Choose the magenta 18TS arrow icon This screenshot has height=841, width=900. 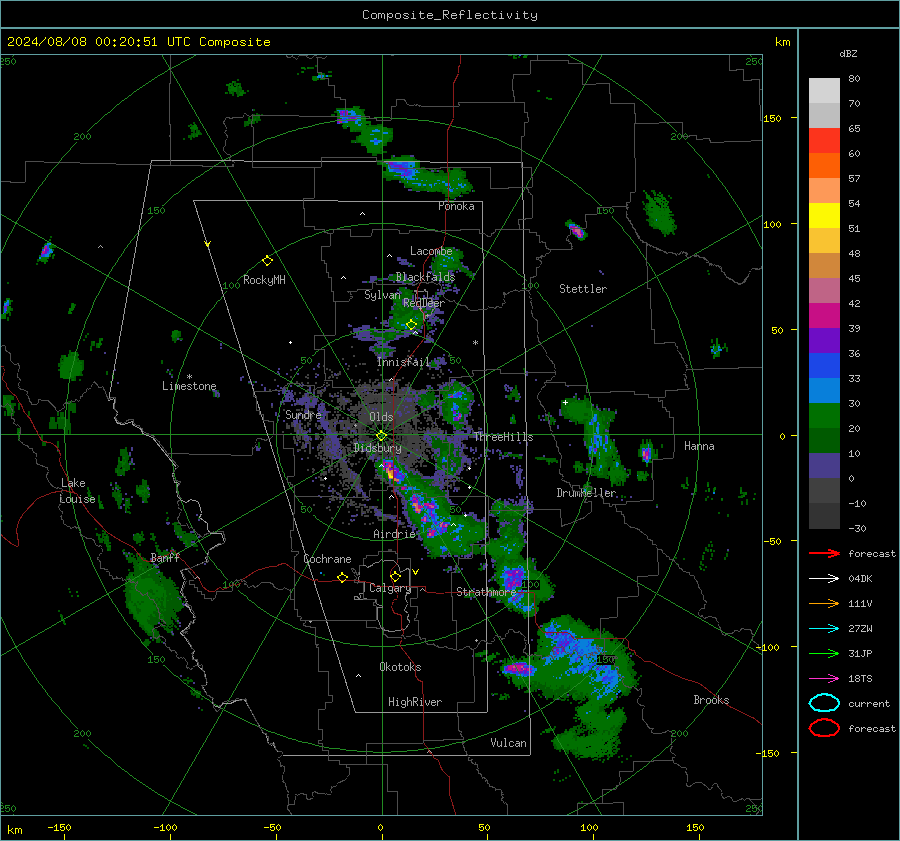[824, 679]
